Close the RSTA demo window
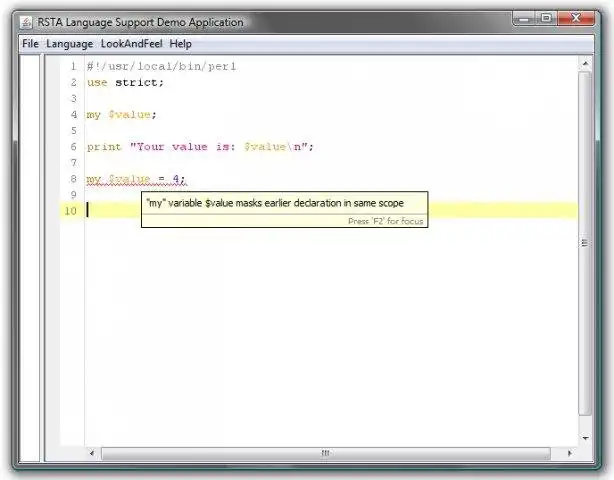This screenshot has width=614, height=480. tap(576, 18)
